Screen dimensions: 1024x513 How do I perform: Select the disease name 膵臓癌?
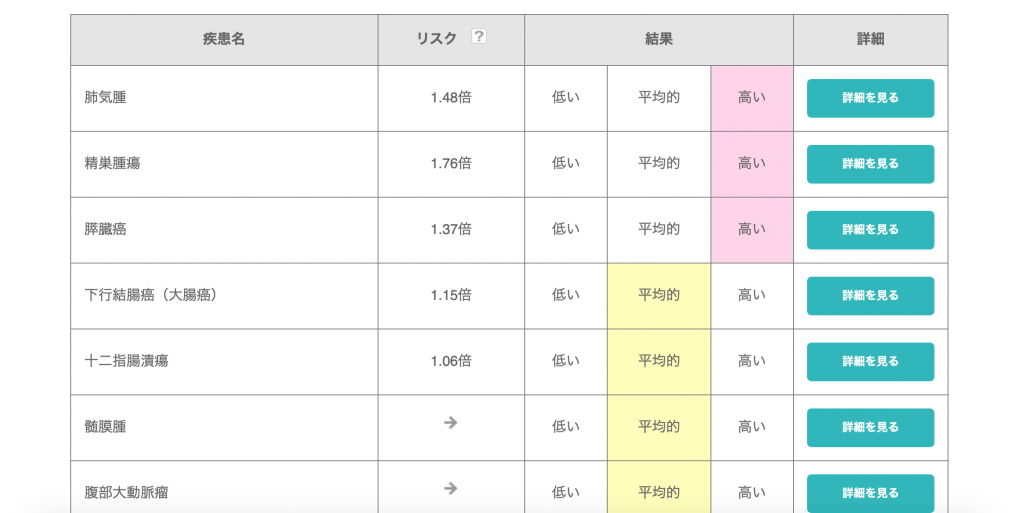[106, 229]
